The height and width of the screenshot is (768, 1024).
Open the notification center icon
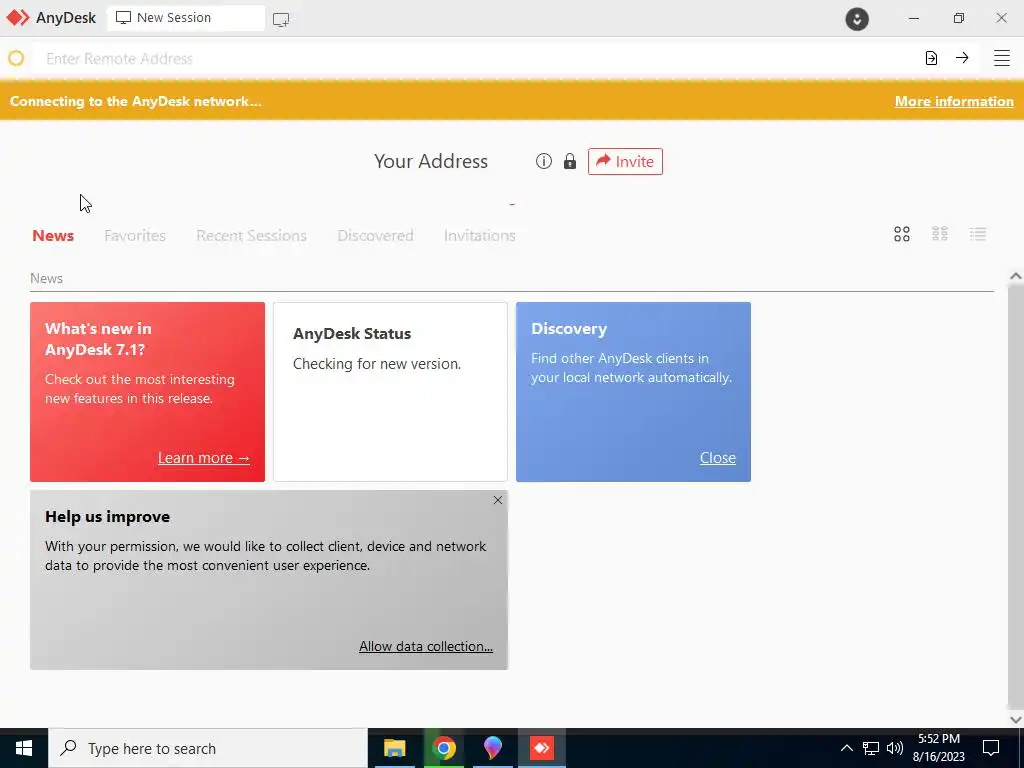(x=991, y=748)
